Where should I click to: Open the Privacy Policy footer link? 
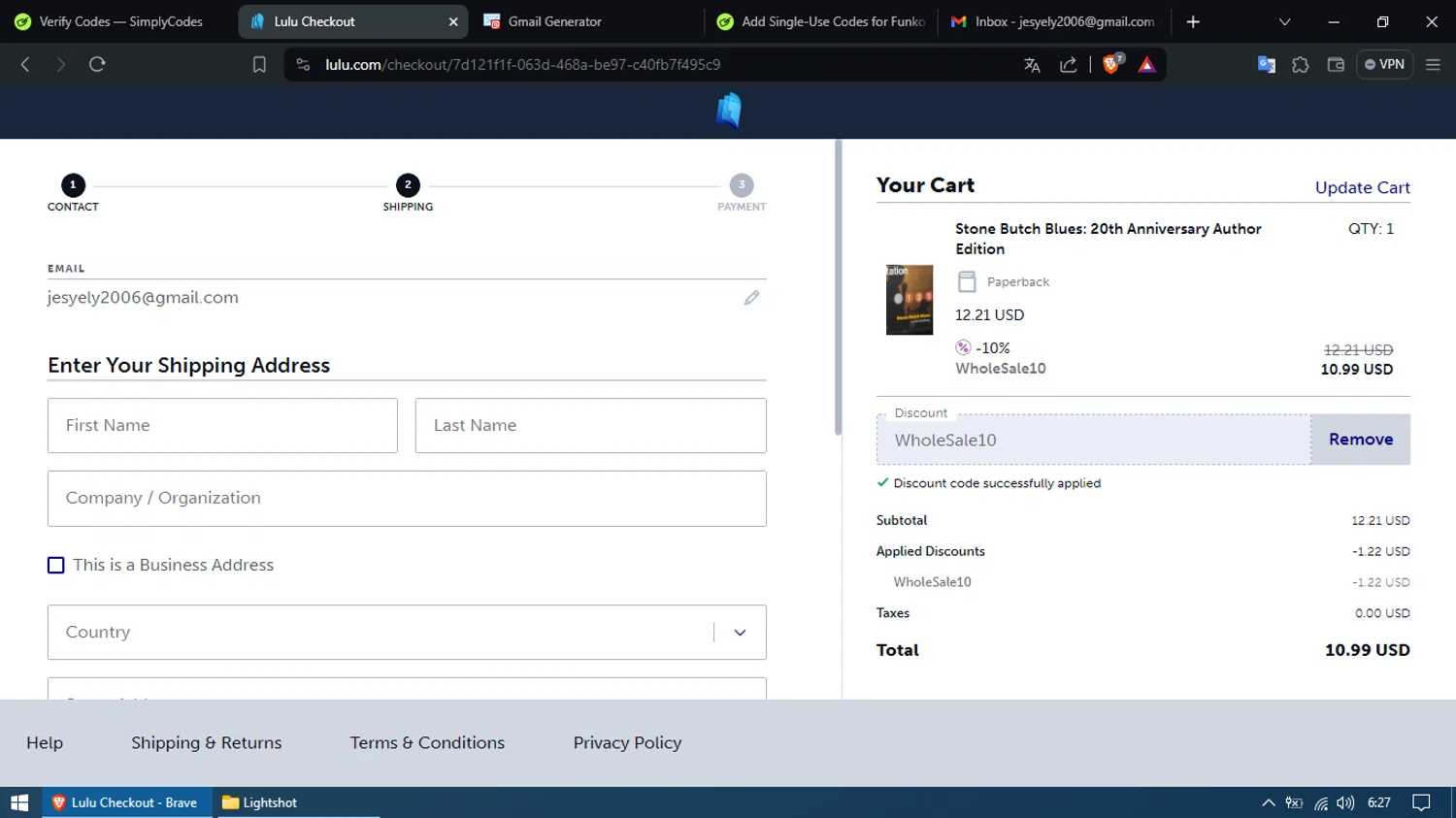[x=627, y=742]
